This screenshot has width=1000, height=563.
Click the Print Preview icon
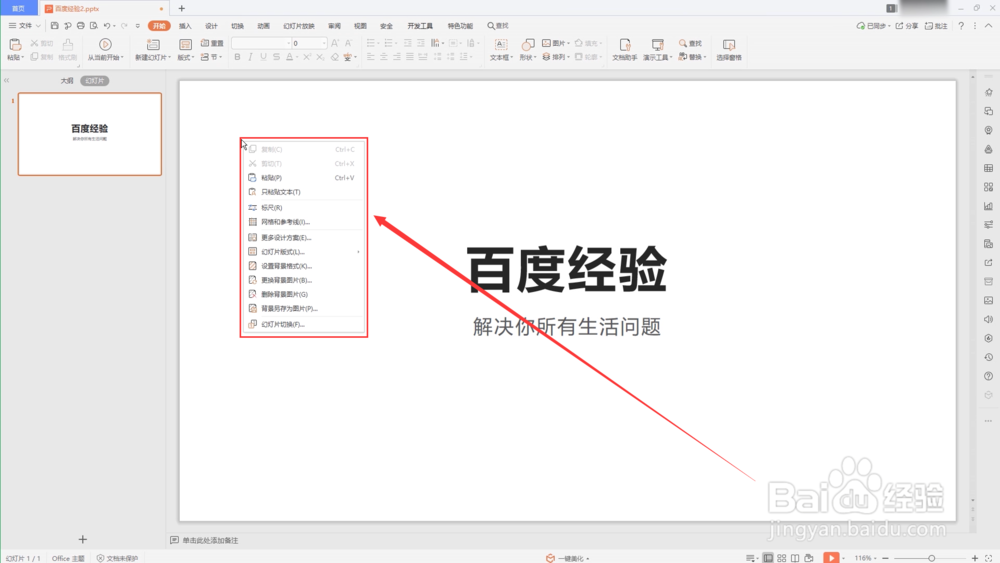click(94, 26)
